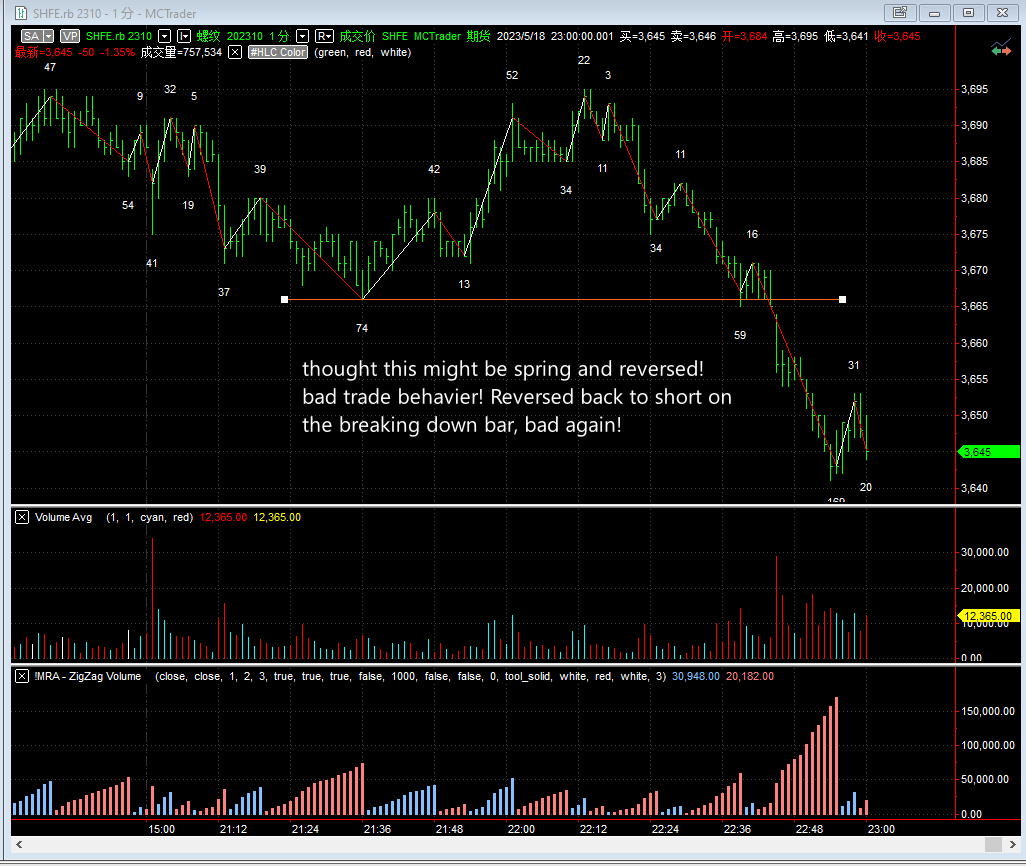This screenshot has width=1026, height=866.
Task: Minimize the chart window
Action: (934, 12)
